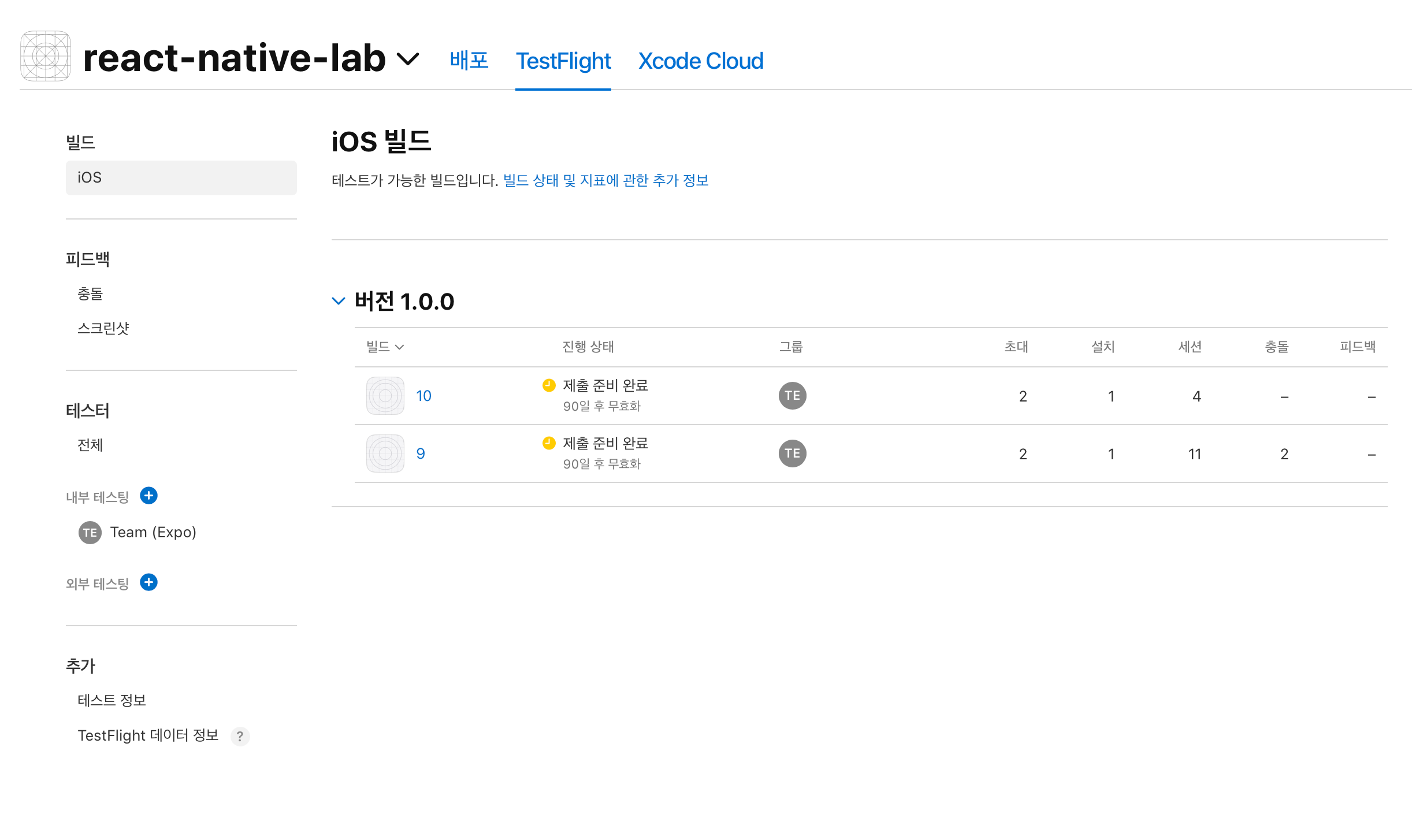Click the 설치 column header

(x=1103, y=347)
